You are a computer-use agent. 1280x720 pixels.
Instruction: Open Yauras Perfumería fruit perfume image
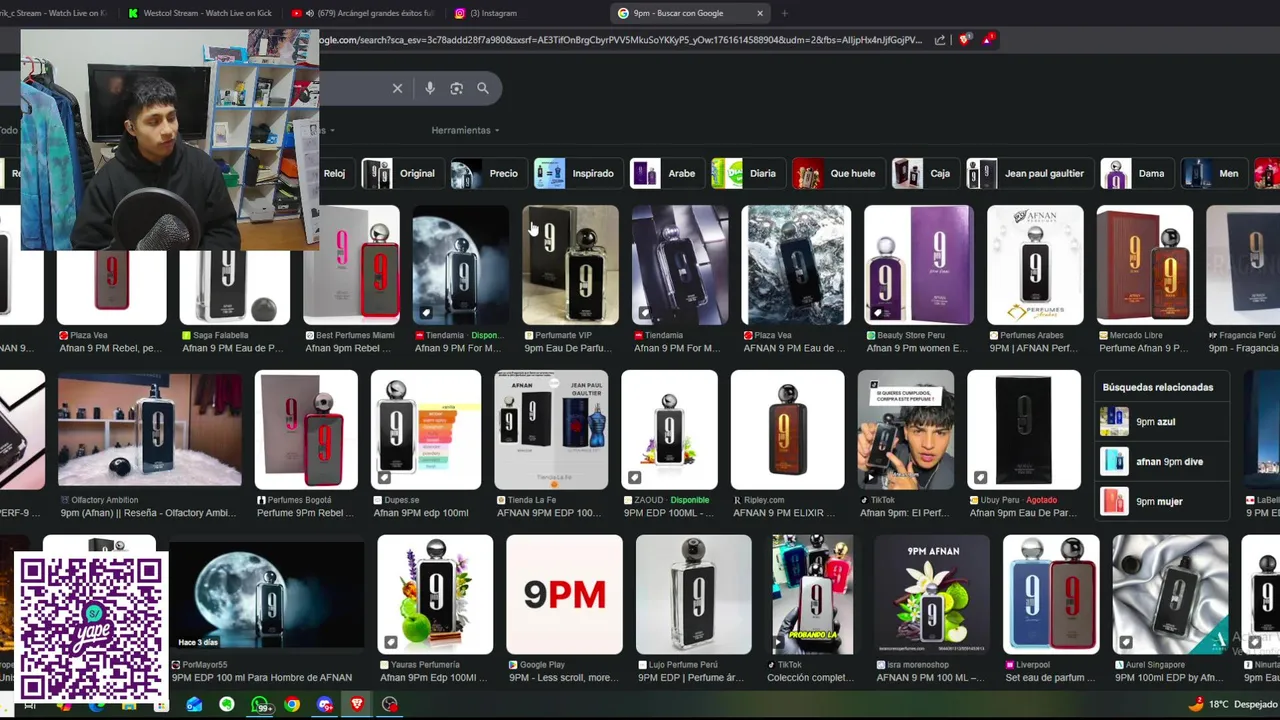coord(435,595)
